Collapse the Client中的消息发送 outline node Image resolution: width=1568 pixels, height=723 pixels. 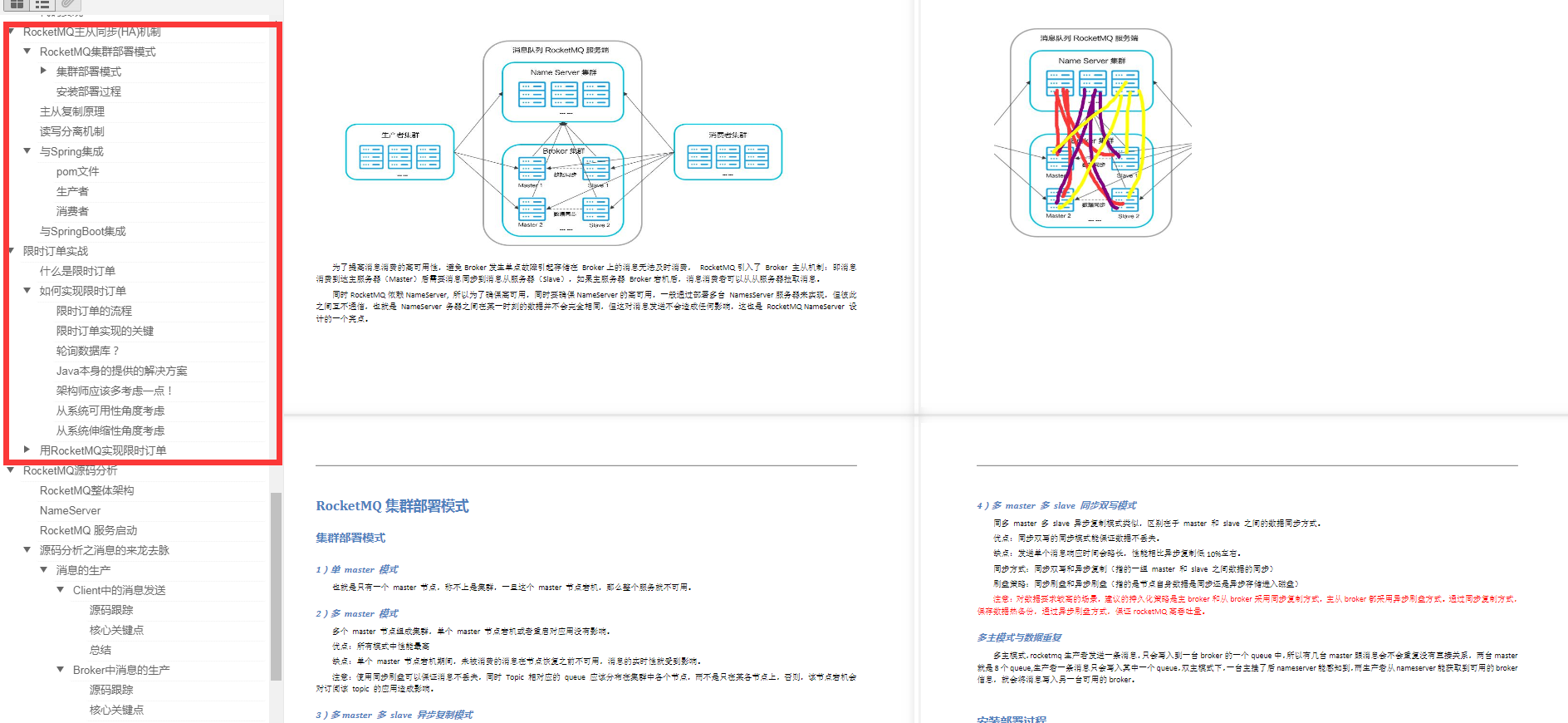61,590
